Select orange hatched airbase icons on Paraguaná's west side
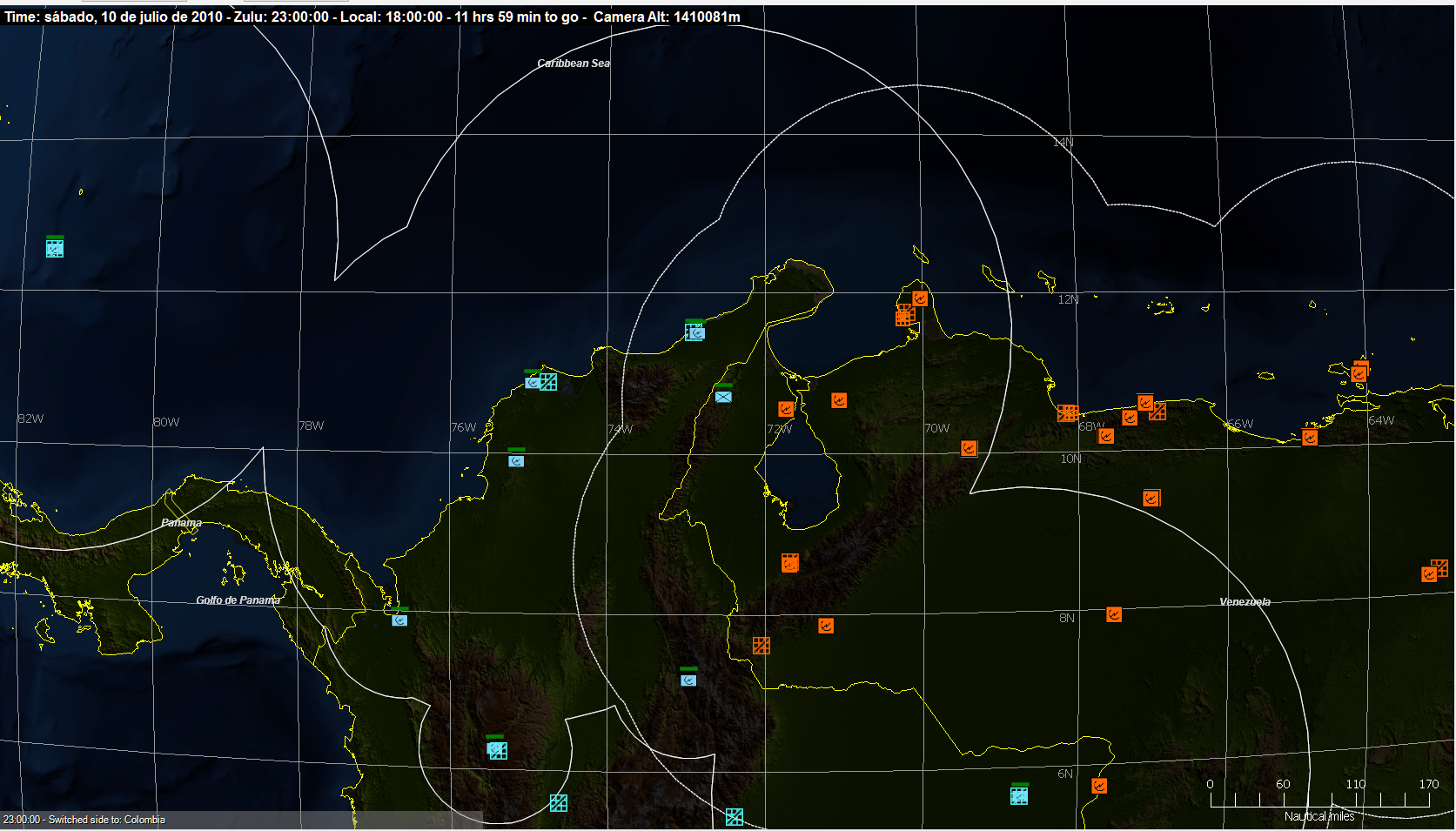 (905, 316)
